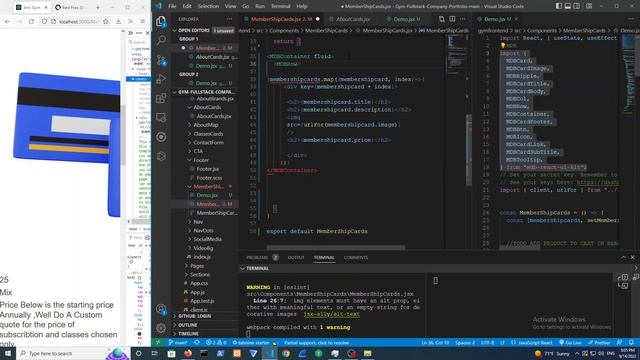This screenshot has width=640, height=360.
Task: Open the Accounts icon in activity bar
Action: (161, 309)
